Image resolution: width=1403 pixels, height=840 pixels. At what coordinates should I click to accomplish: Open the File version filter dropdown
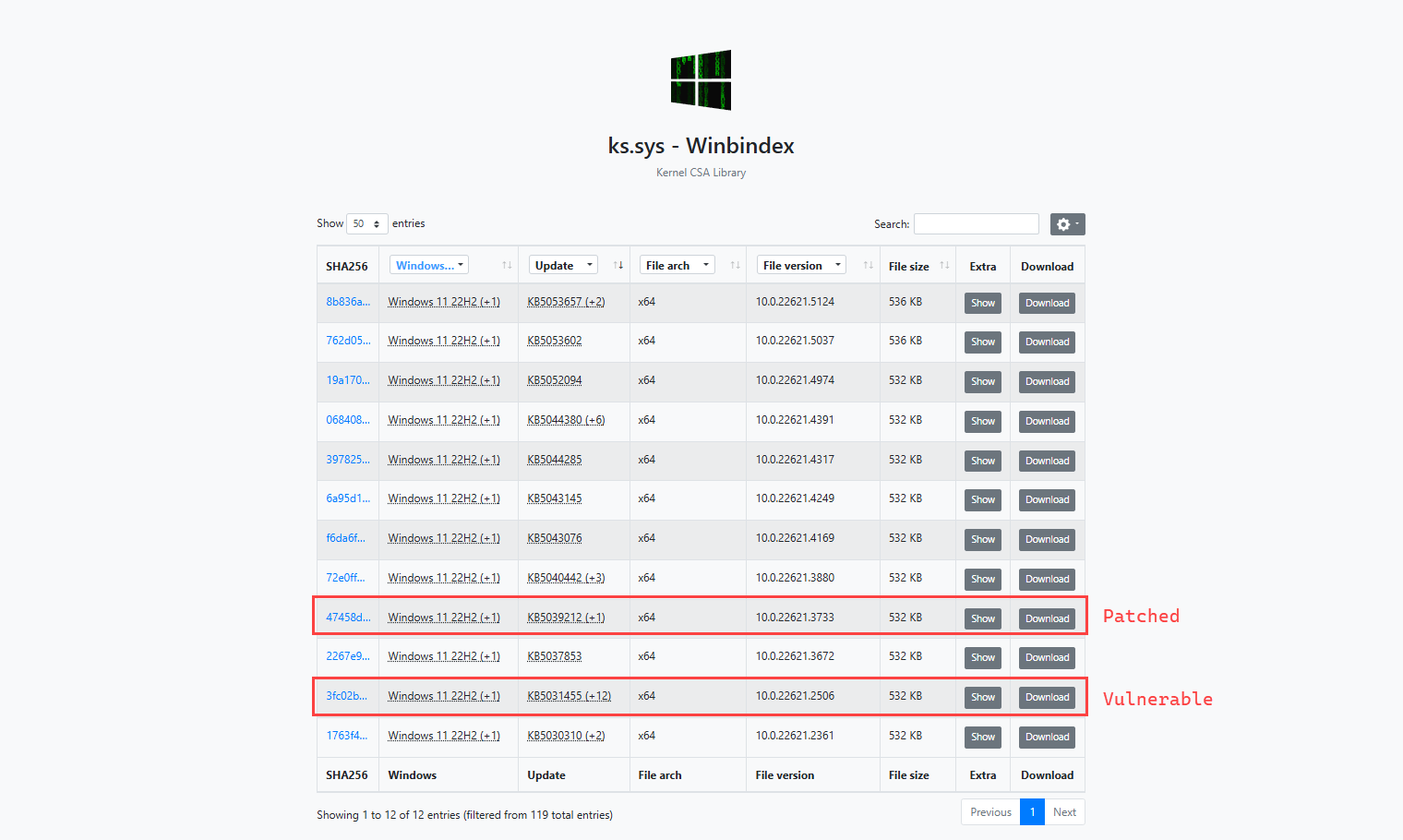click(x=801, y=265)
